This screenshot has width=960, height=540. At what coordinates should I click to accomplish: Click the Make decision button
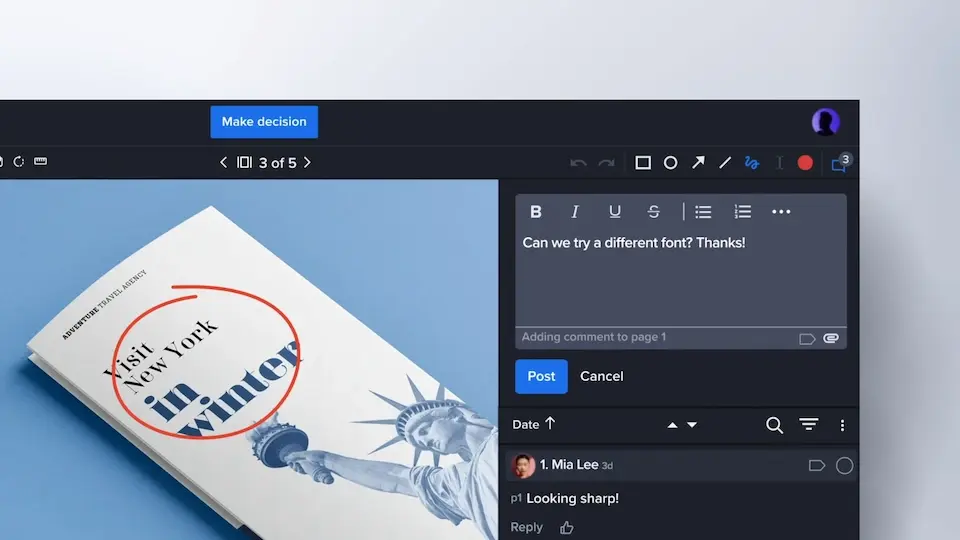click(264, 122)
